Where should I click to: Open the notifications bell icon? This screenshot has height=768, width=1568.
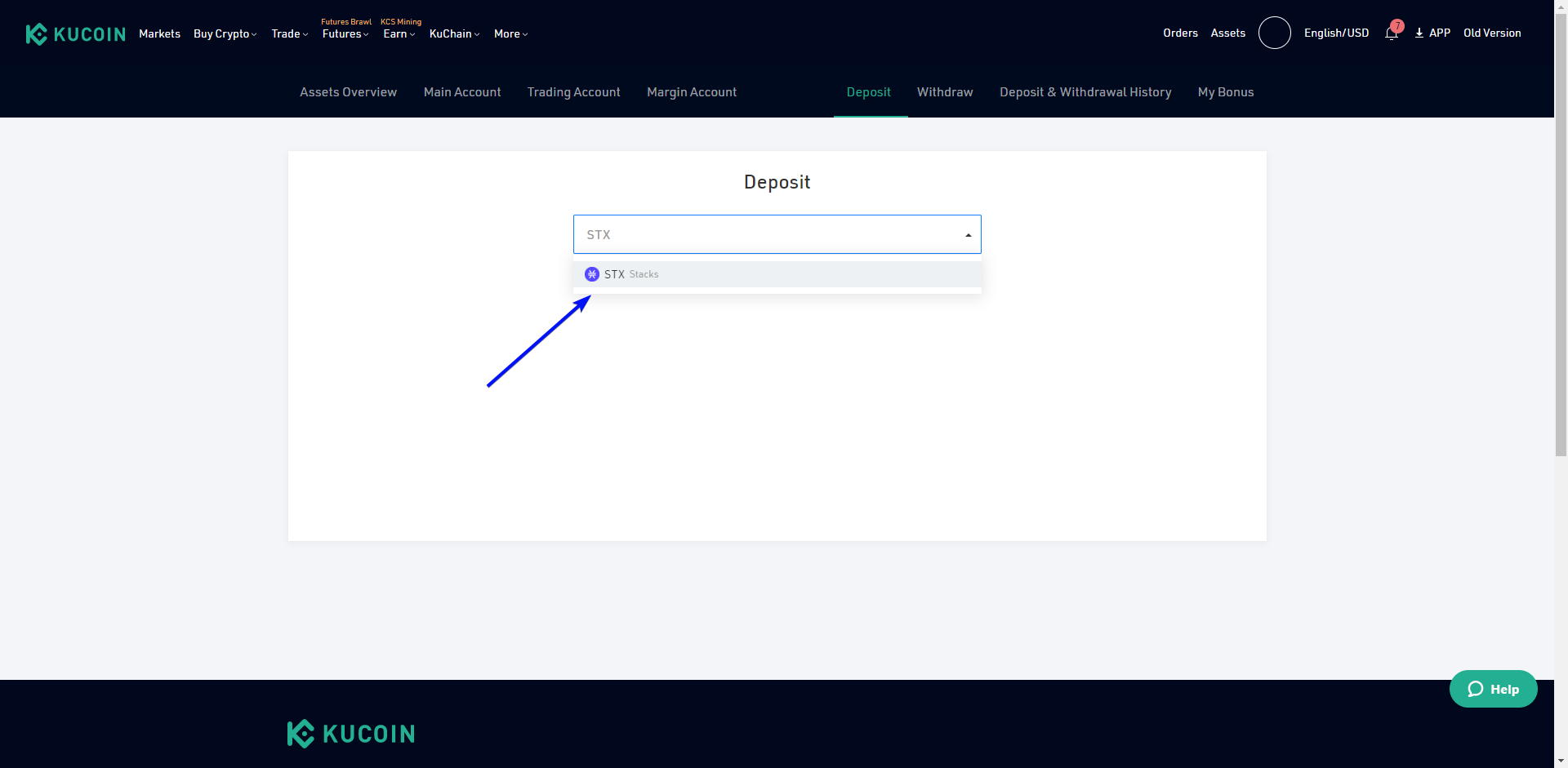[x=1392, y=33]
